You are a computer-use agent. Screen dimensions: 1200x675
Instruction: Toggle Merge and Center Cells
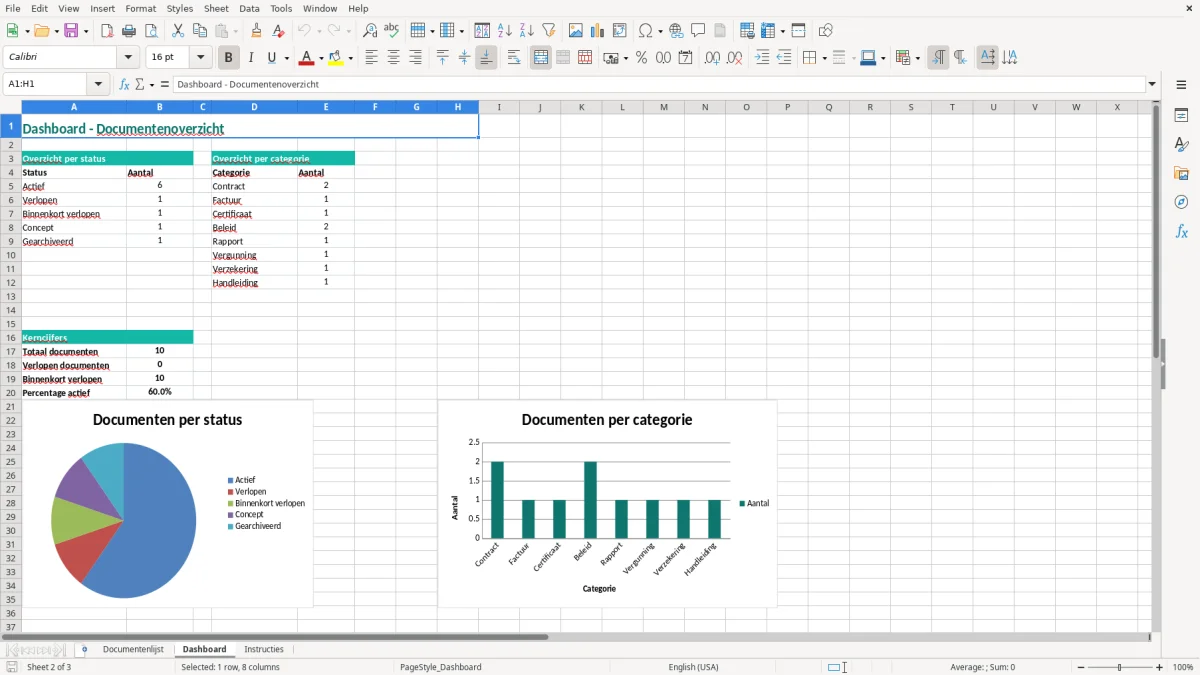[x=541, y=58]
